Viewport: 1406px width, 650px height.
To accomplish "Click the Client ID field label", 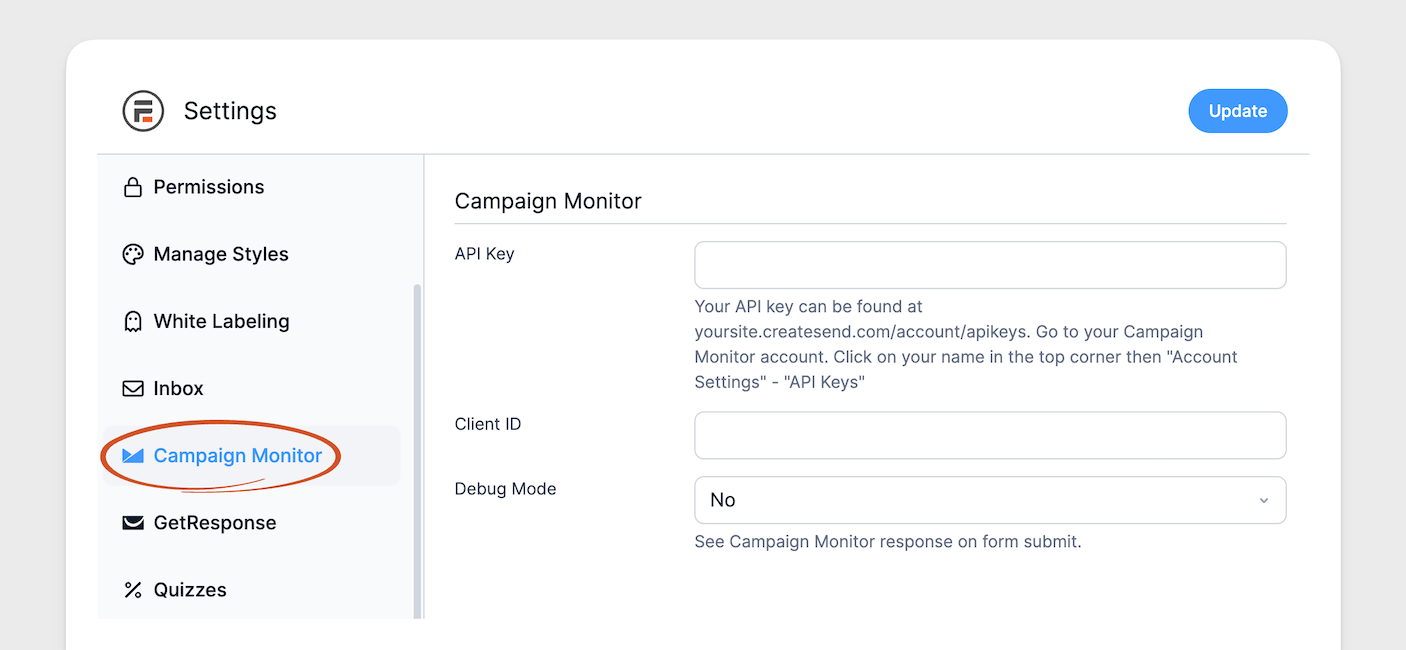I will pos(488,424).
